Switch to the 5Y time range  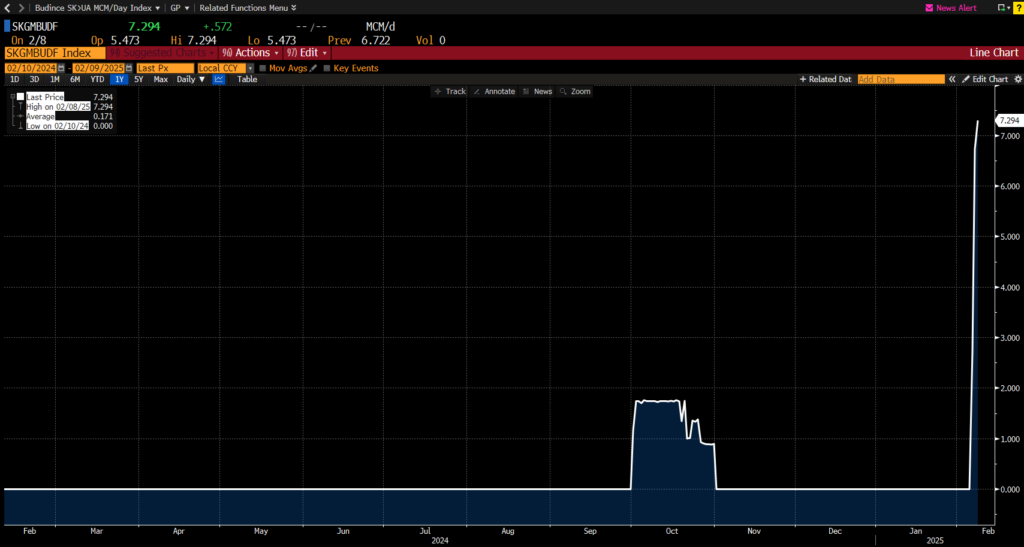click(138, 79)
